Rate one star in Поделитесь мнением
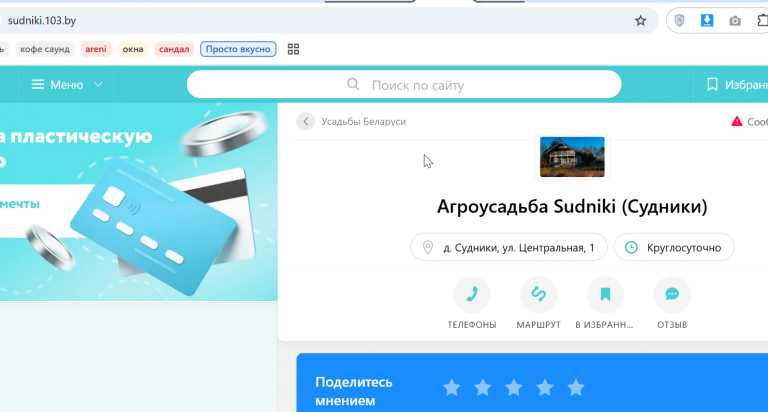 452,388
